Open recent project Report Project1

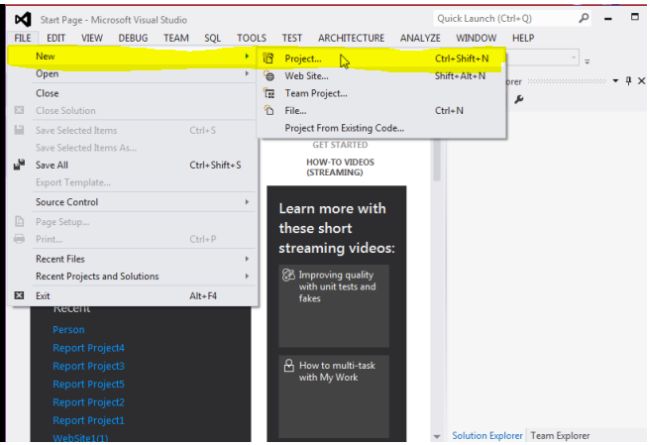point(88,420)
